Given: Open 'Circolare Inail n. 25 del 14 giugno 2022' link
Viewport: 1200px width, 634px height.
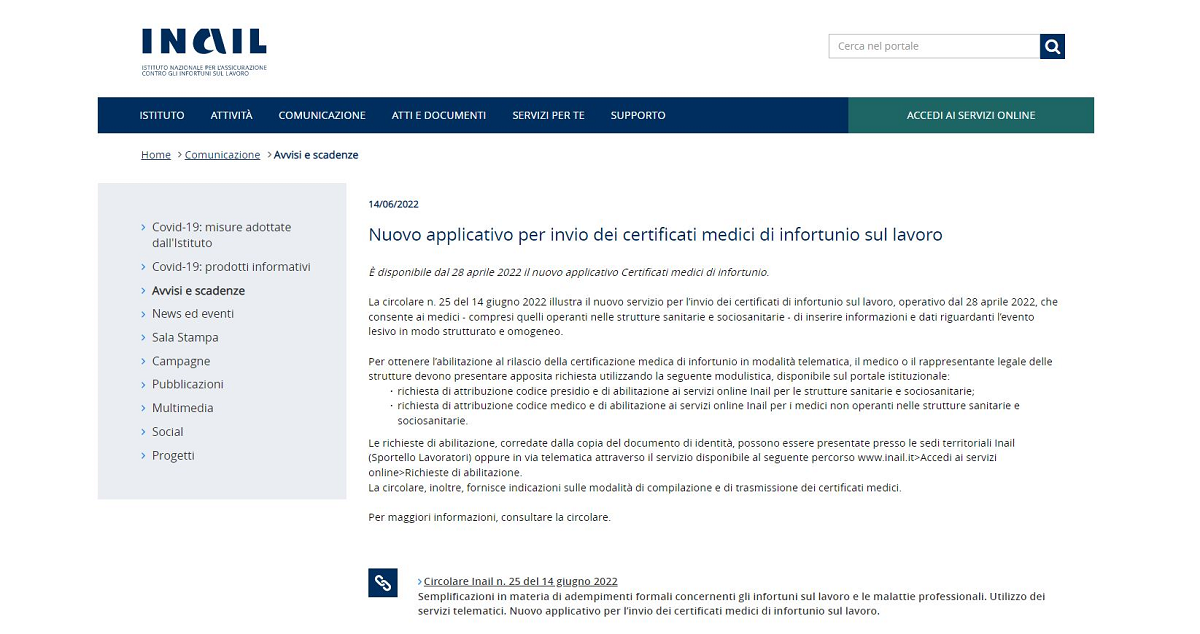Looking at the screenshot, I should pos(520,582).
